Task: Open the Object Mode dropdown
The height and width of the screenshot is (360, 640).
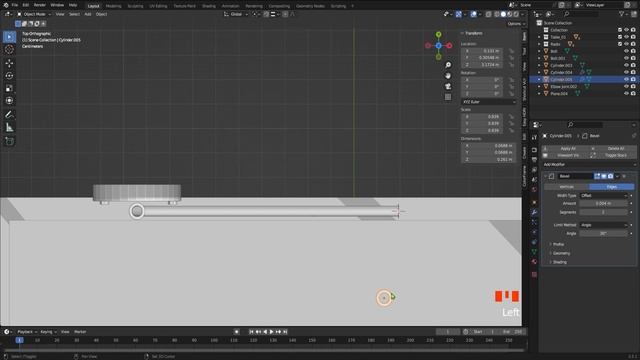Action: coord(33,14)
